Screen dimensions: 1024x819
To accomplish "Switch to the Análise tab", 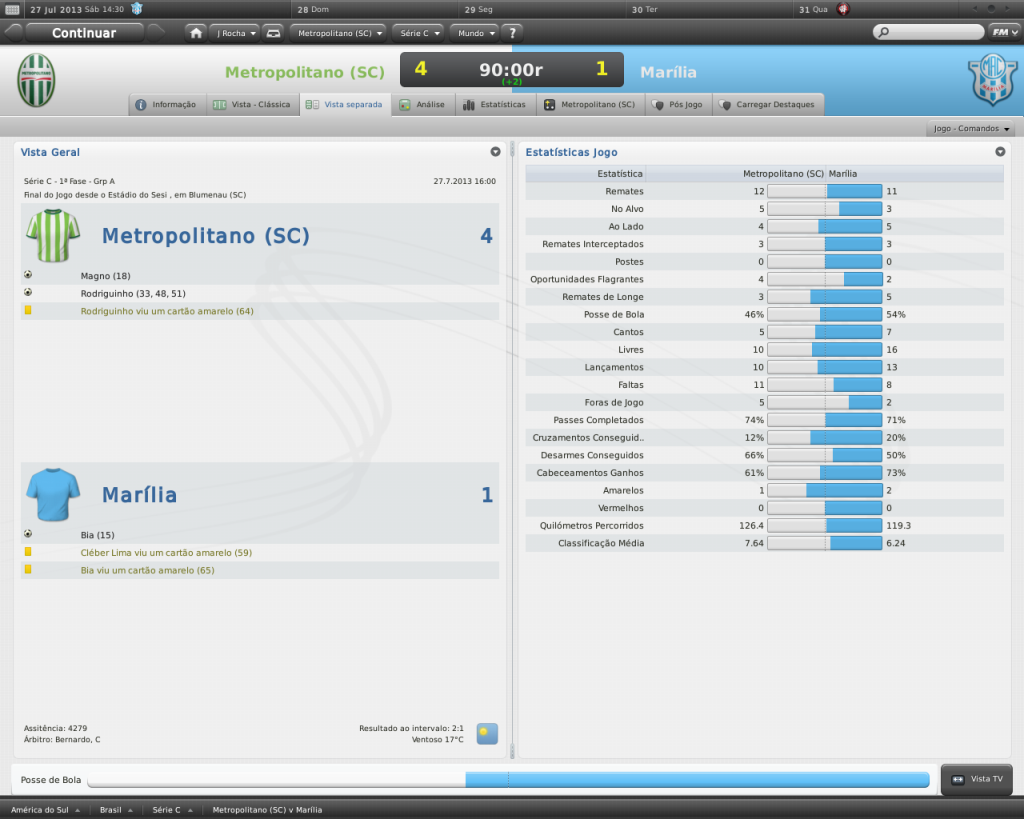I will 423,104.
